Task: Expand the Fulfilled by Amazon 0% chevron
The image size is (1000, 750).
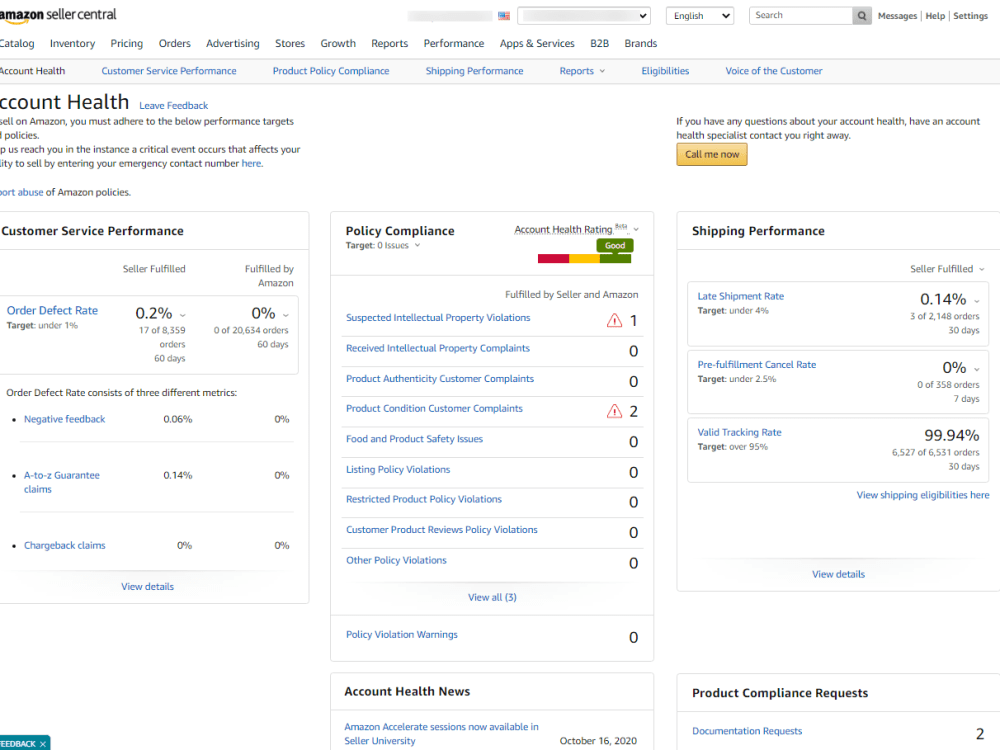Action: tap(286, 315)
